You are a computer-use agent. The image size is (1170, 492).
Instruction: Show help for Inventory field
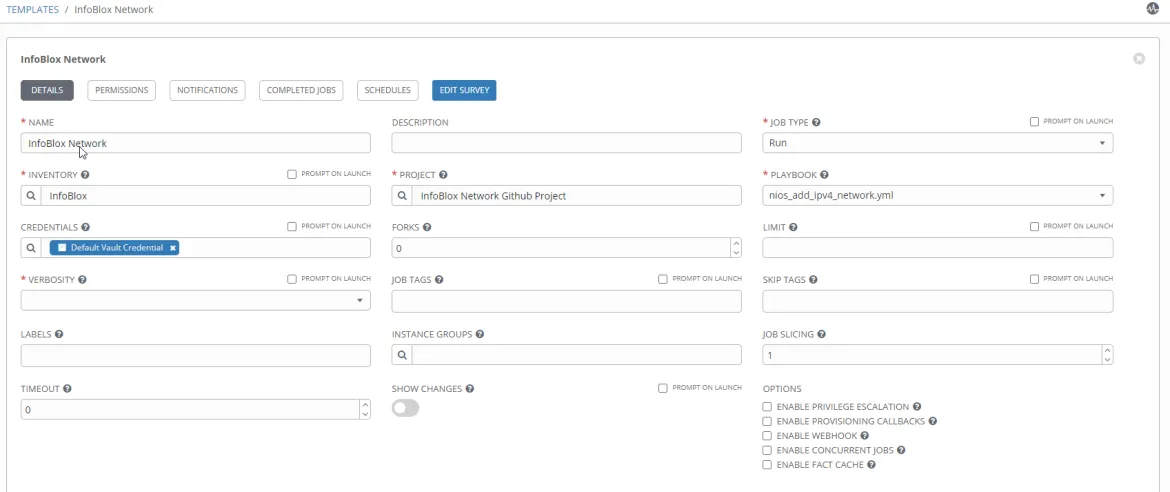(84, 175)
